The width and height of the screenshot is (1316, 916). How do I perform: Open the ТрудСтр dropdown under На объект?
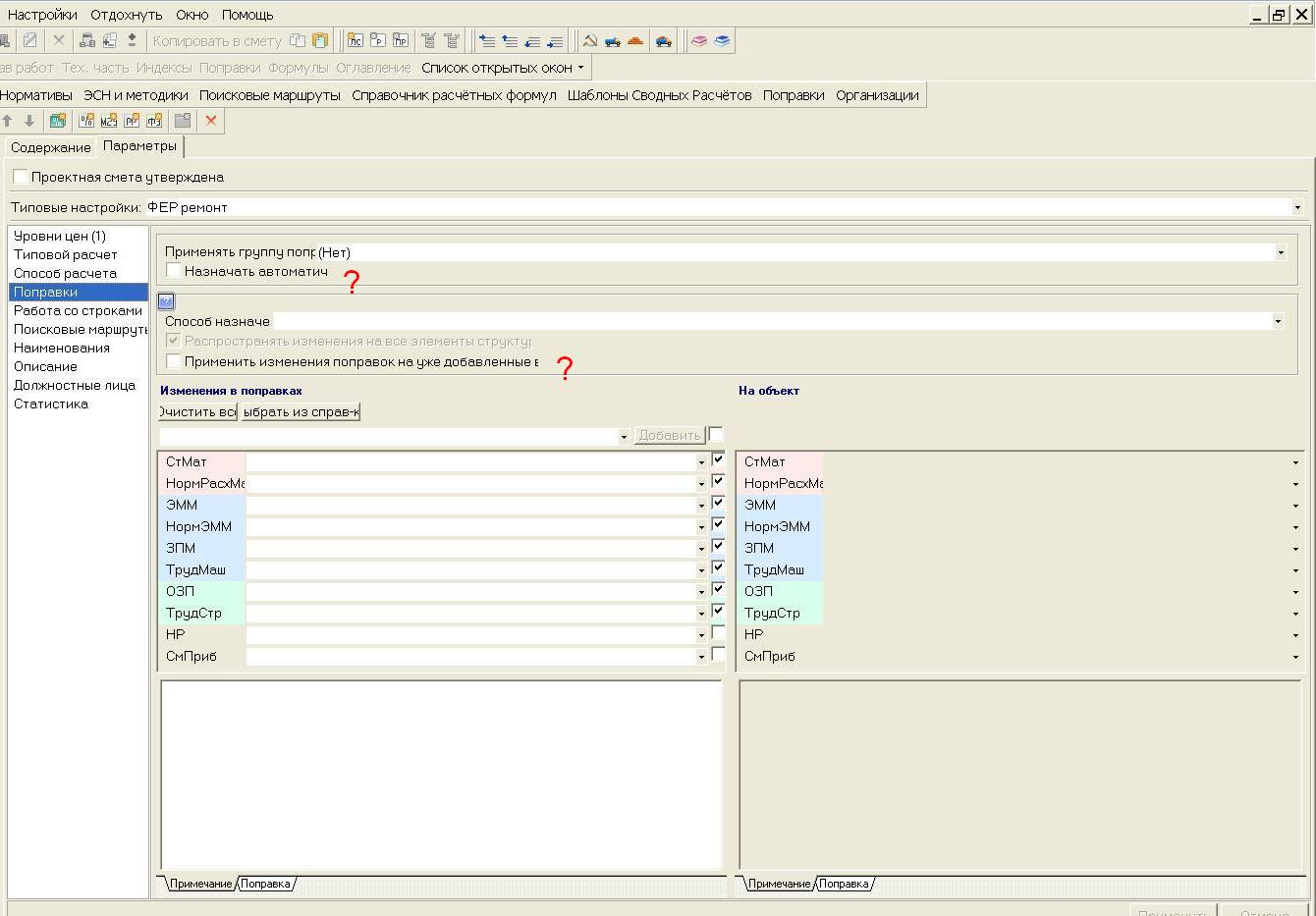tap(1295, 614)
